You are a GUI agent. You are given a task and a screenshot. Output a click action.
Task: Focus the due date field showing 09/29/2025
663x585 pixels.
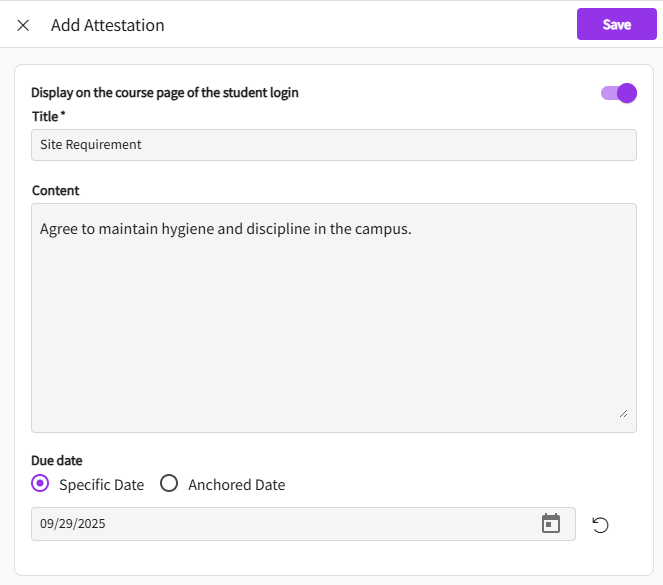(280, 524)
